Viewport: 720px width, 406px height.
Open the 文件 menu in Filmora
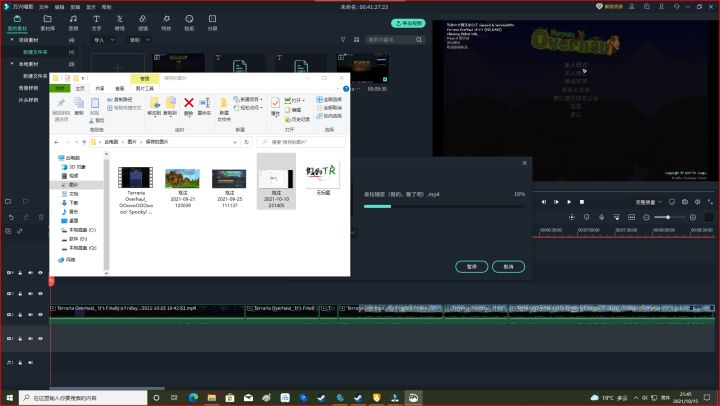pyautogui.click(x=44, y=7)
